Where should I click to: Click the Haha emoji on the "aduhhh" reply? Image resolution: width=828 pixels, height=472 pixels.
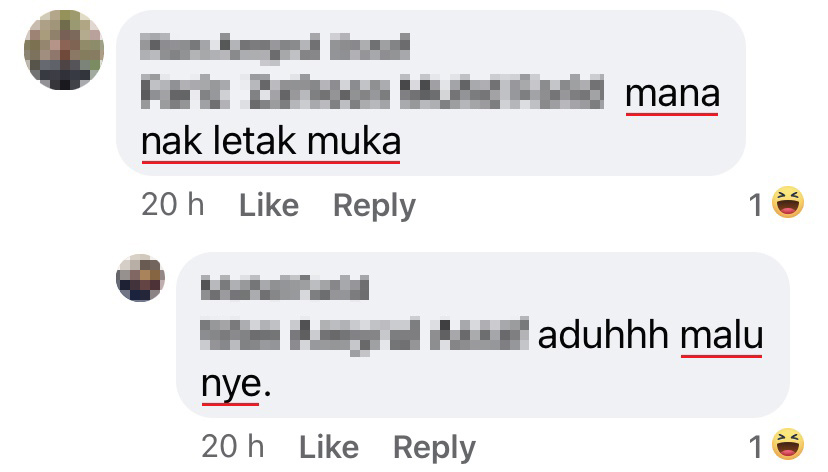pos(788,444)
